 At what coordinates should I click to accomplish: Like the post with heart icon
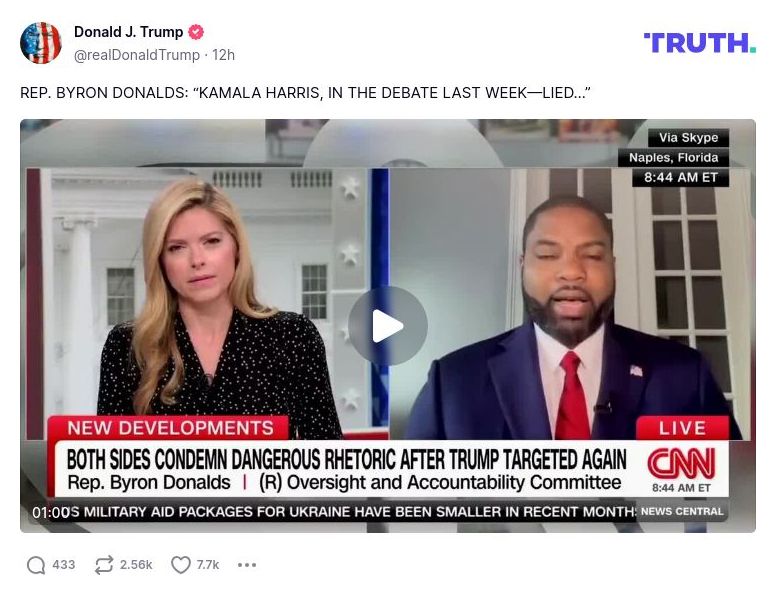(180, 565)
